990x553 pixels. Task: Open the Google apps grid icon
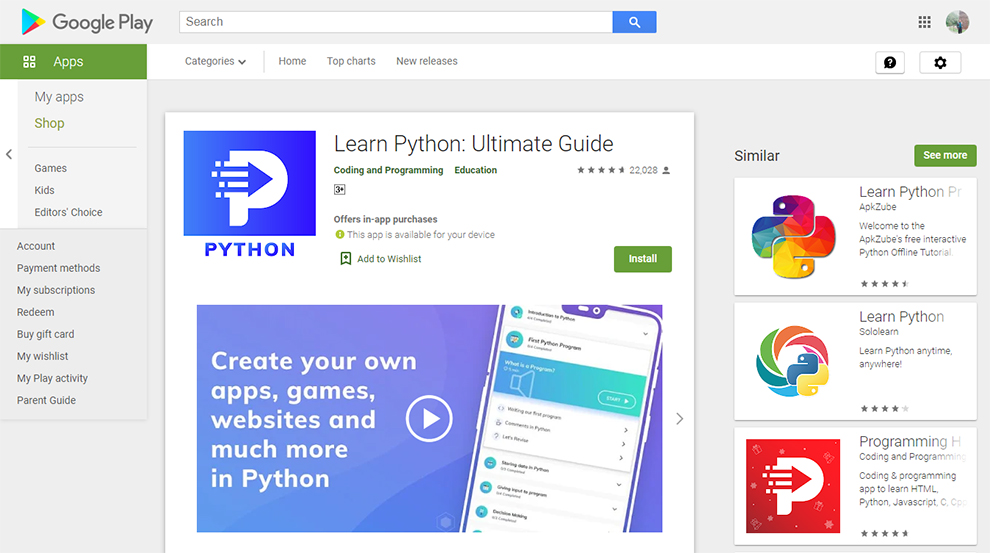pyautogui.click(x=924, y=22)
